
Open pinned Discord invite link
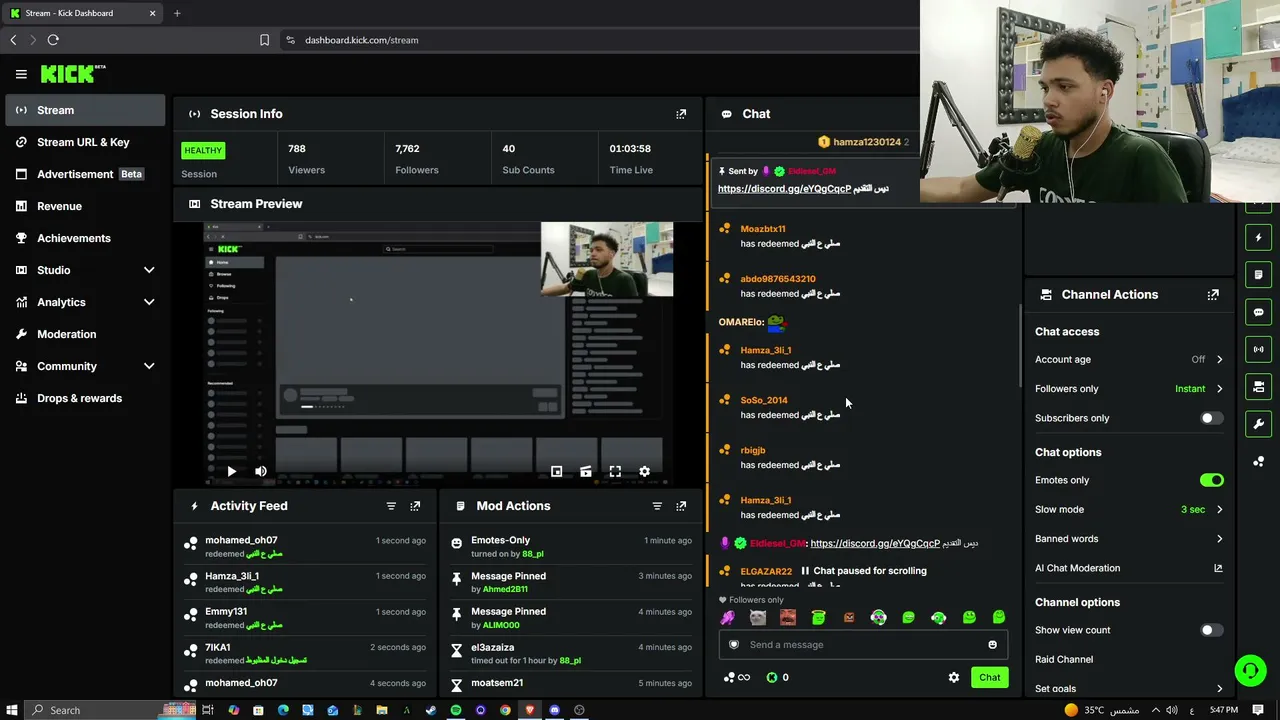[784, 189]
